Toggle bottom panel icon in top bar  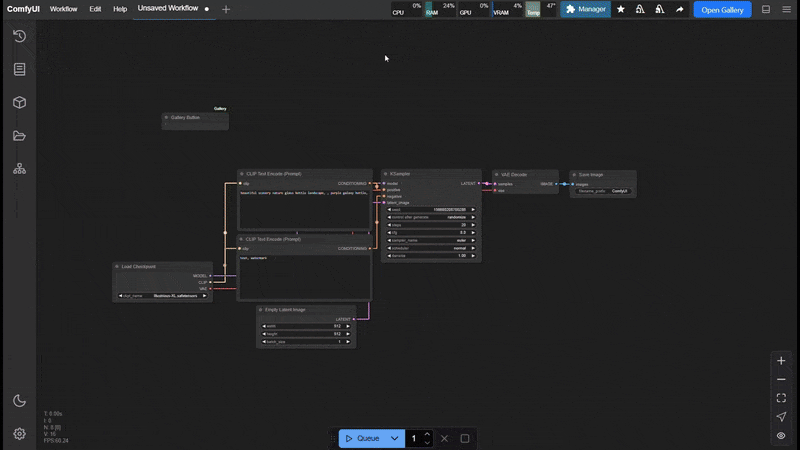[x=766, y=9]
